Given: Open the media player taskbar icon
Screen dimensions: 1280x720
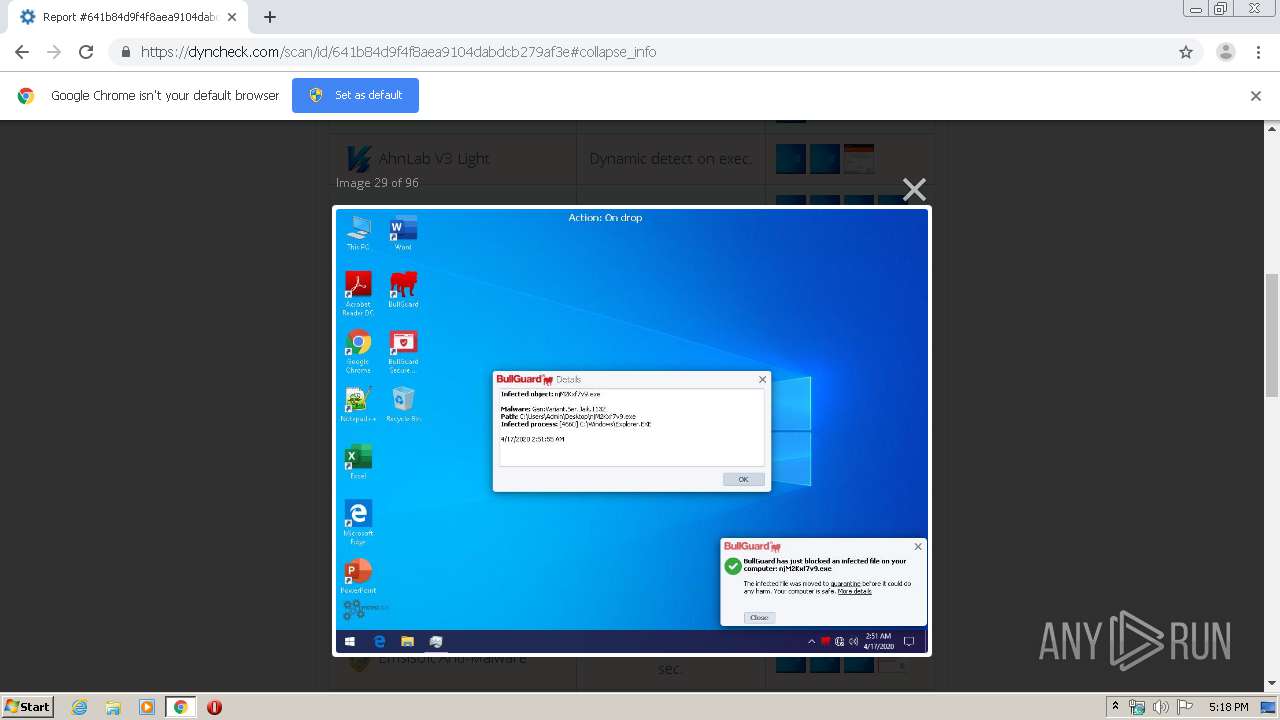Looking at the screenshot, I should (x=147, y=707).
